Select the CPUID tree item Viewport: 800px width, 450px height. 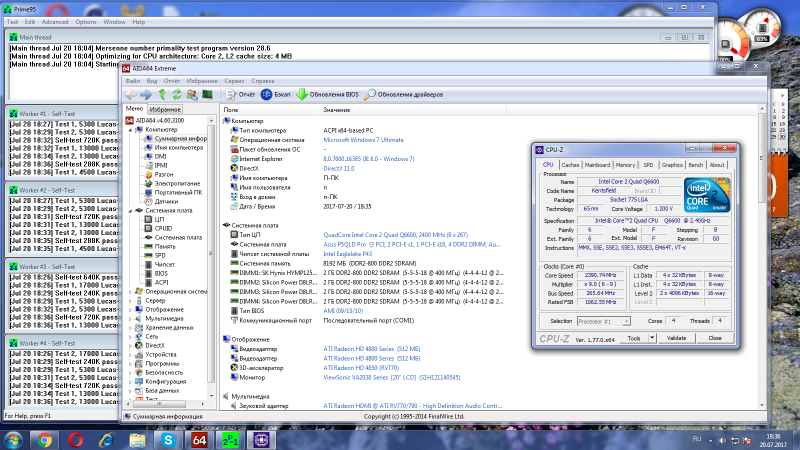click(x=159, y=229)
